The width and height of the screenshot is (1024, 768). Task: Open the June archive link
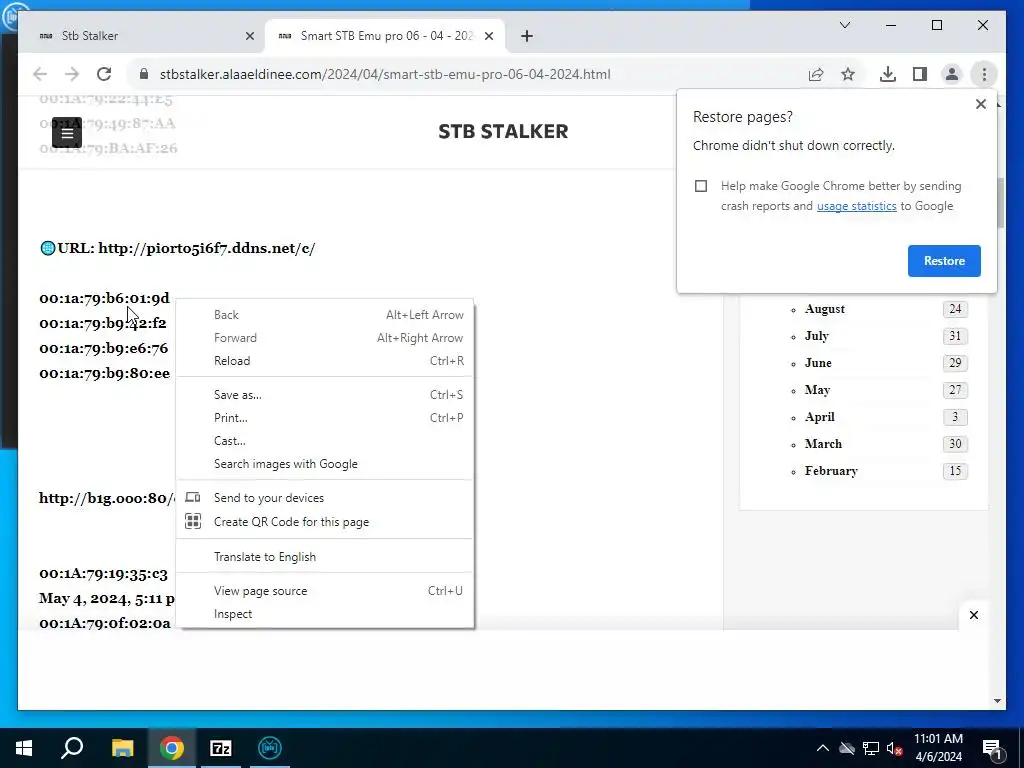click(x=818, y=362)
